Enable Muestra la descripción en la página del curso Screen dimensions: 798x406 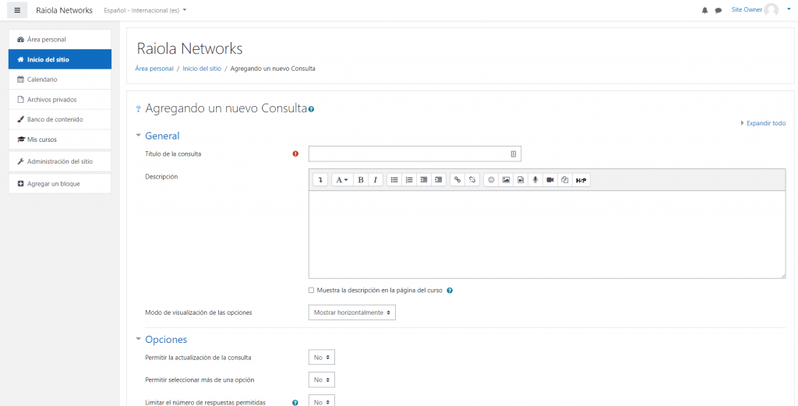[311, 291]
